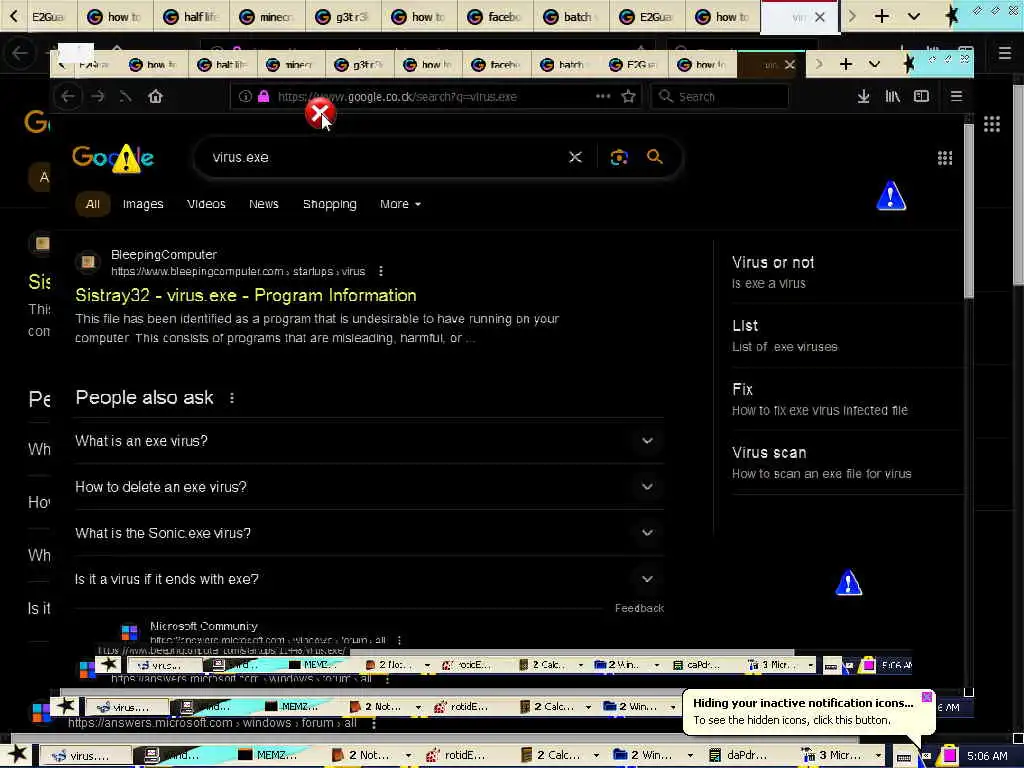The image size is (1024, 768).
Task: Run the search with the orange magnifier icon
Action: pyautogui.click(x=654, y=157)
